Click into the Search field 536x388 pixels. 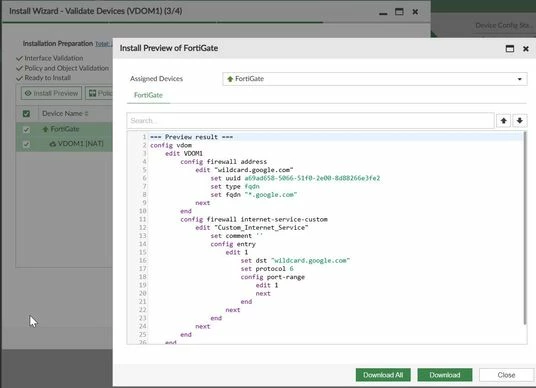[310, 121]
